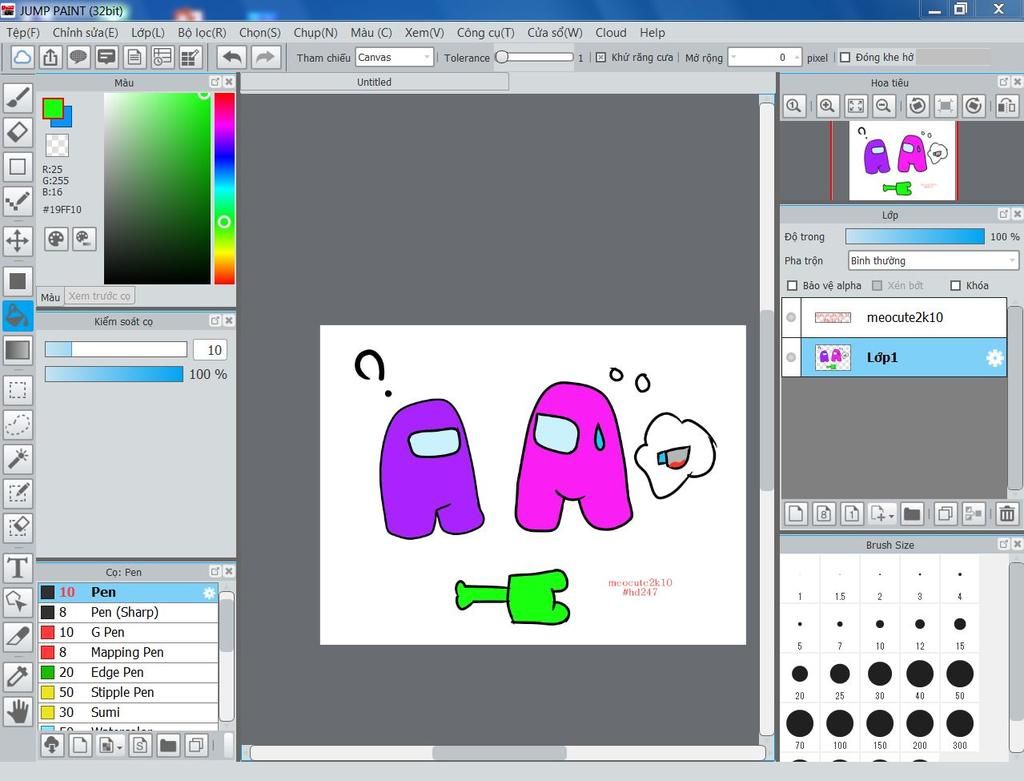Select the Eraser tool
Viewport: 1024px width, 781px height.
point(18,133)
